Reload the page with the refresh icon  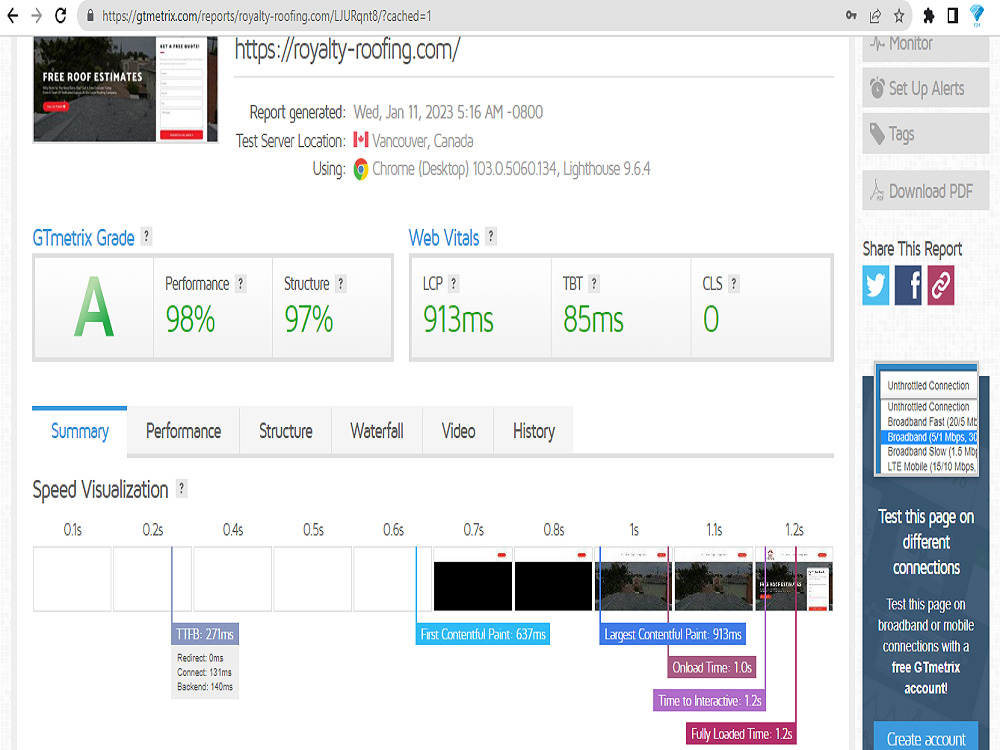61,16
